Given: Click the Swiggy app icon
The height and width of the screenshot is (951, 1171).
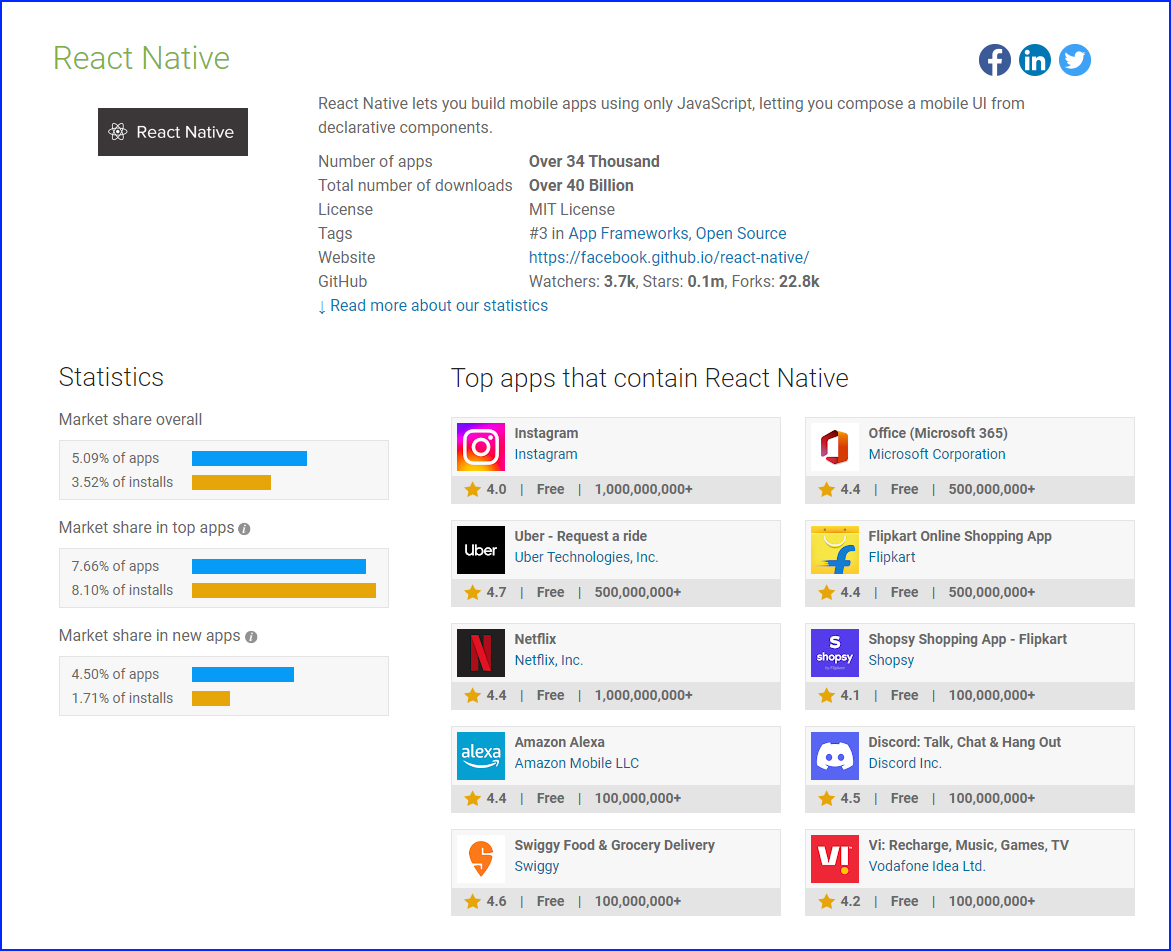Looking at the screenshot, I should tap(481, 859).
